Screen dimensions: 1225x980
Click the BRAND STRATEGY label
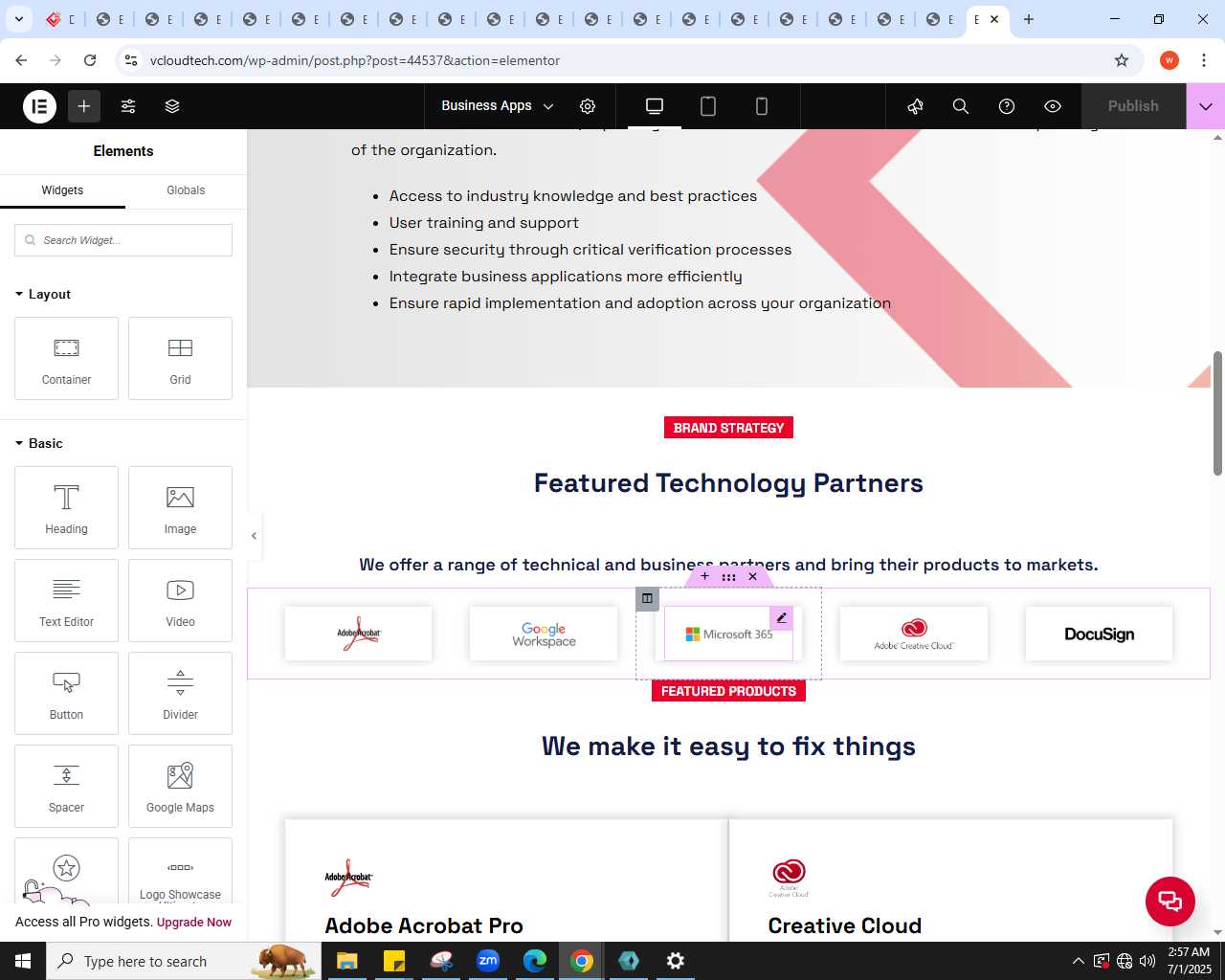[728, 428]
